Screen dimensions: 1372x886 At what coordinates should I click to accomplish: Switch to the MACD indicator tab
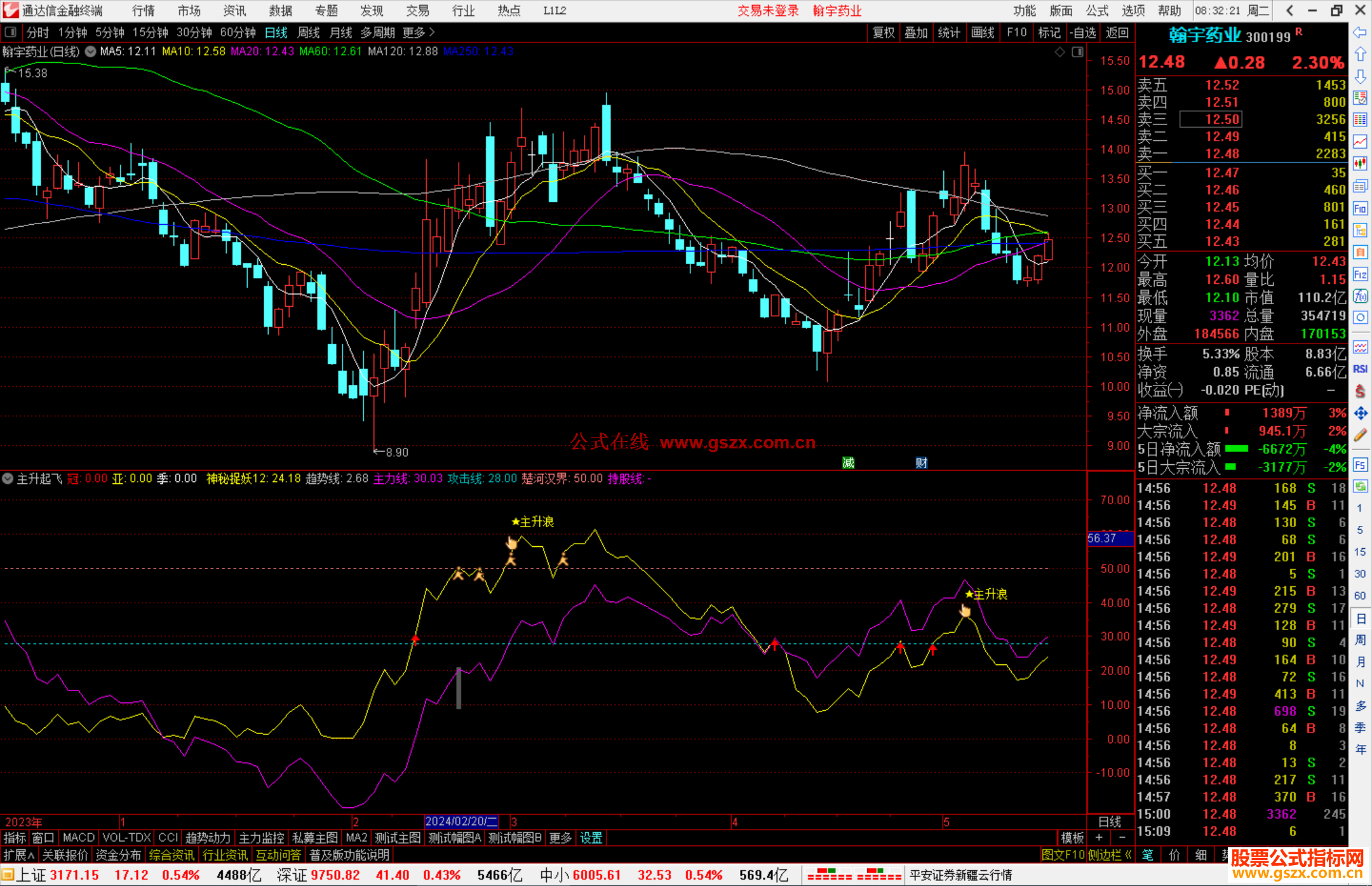point(79,838)
